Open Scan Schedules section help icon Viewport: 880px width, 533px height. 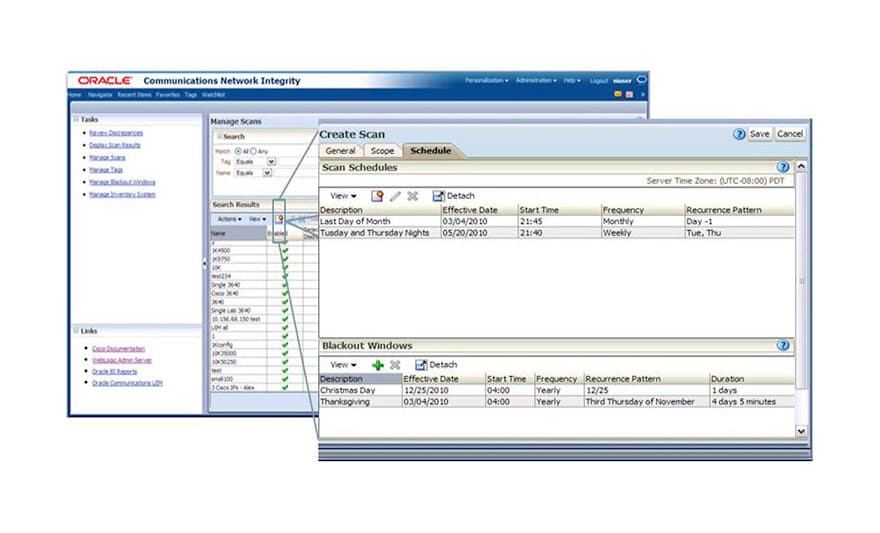click(782, 167)
